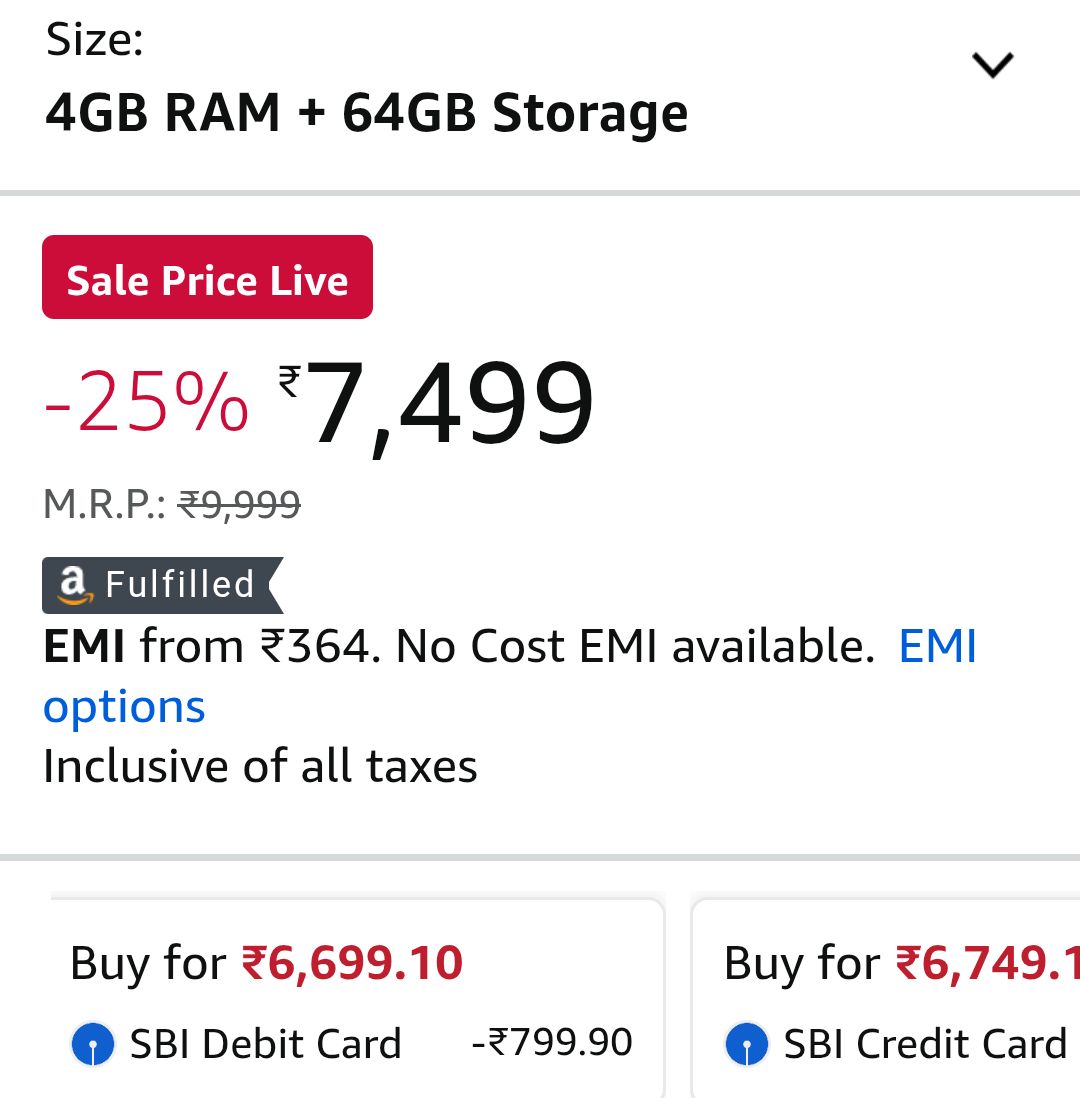This screenshot has height=1098, width=1080.
Task: Open the 4GB RAM + 64GB Storage selector
Action: pos(366,113)
